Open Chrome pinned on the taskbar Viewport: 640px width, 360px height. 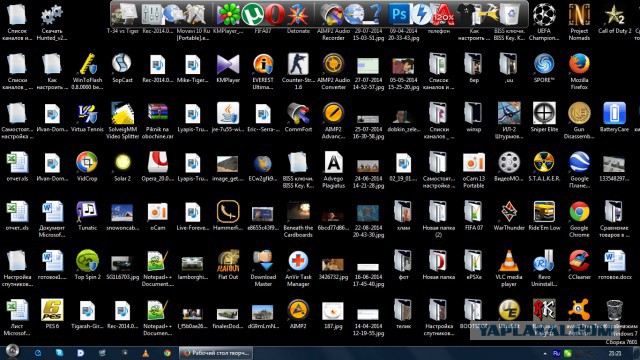tap(167, 353)
